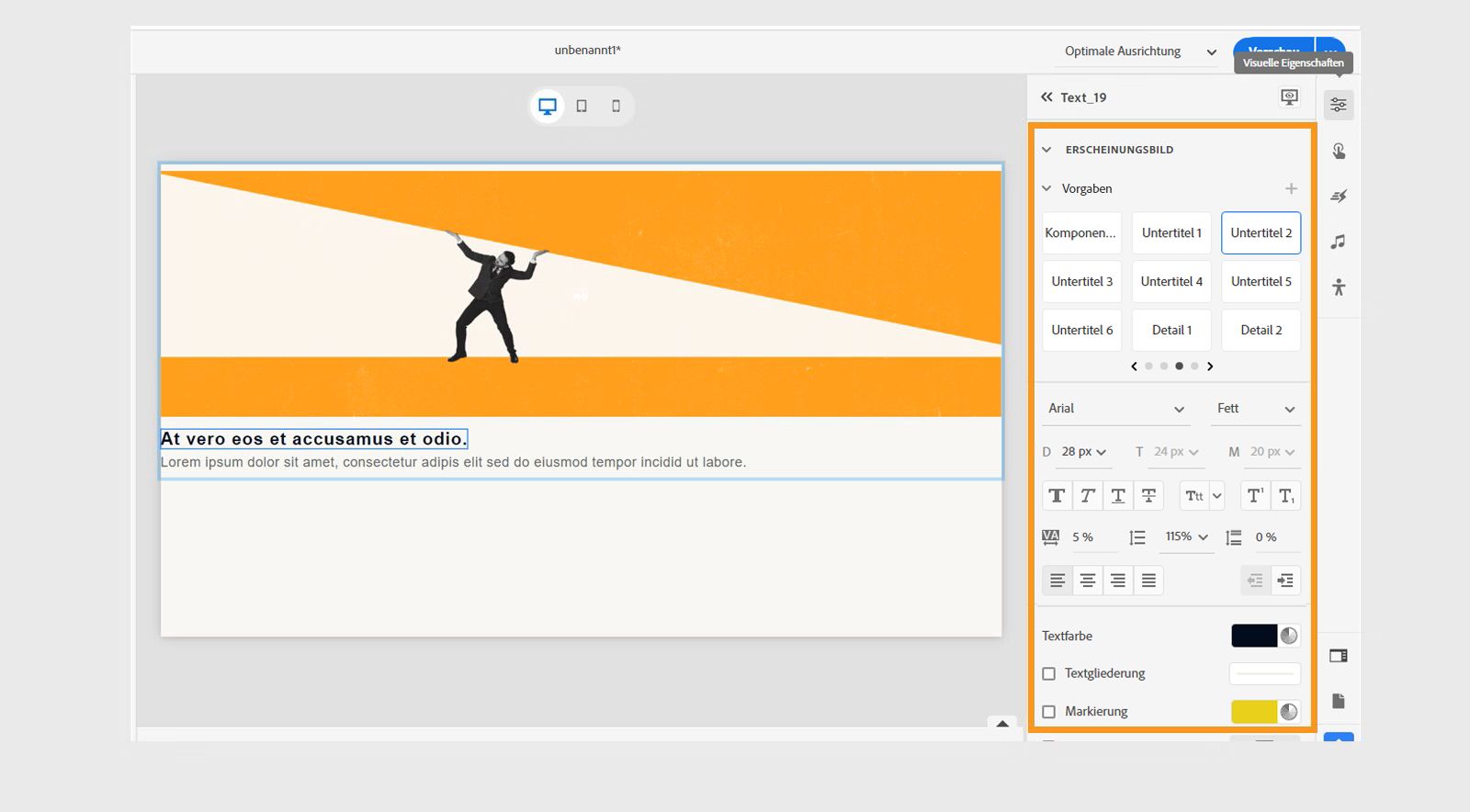Apply bold text style
Viewport: 1470px width, 812px height.
1057,496
